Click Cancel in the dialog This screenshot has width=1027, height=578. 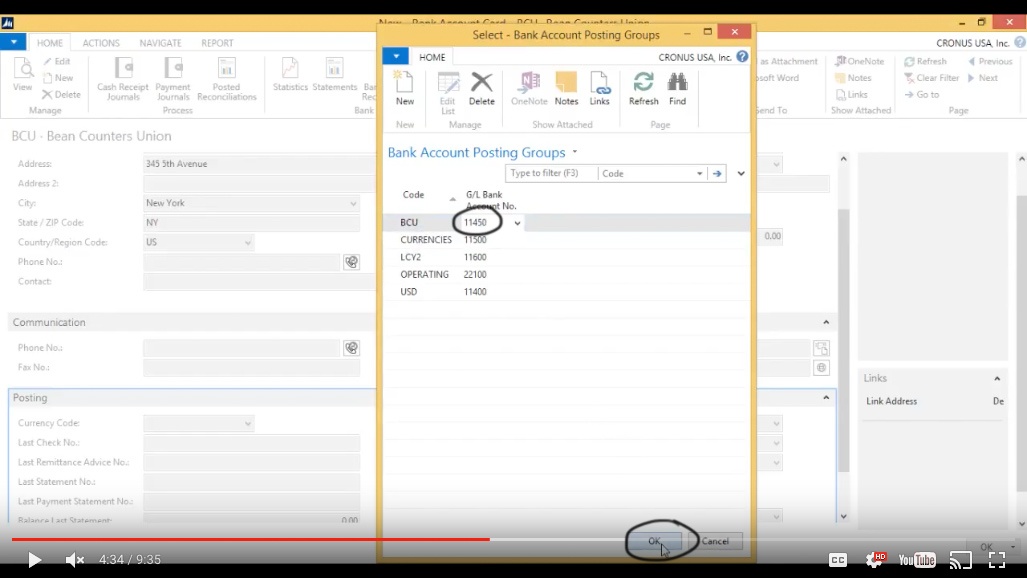[x=715, y=541]
